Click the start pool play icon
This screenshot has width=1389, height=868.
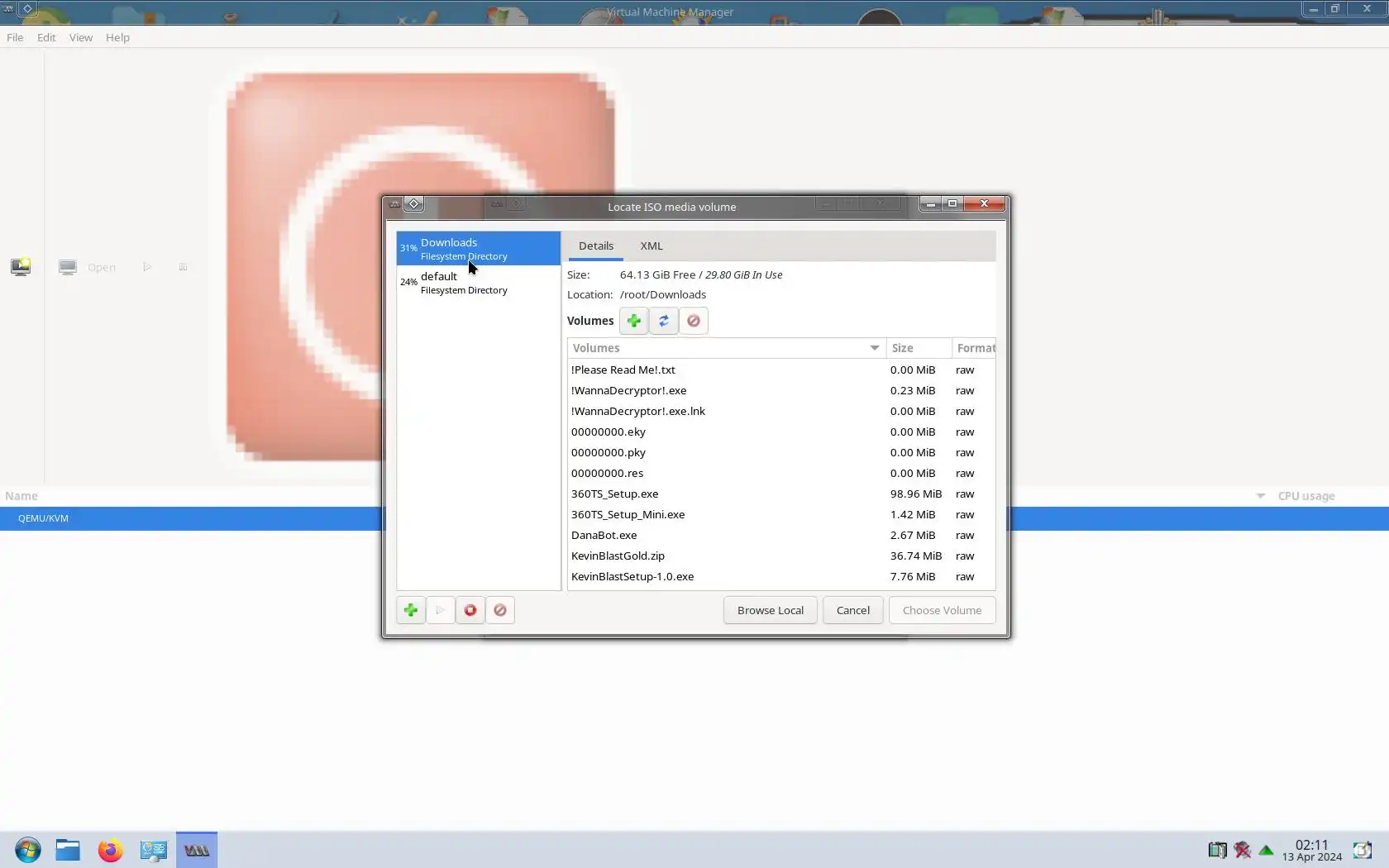[x=441, y=610]
